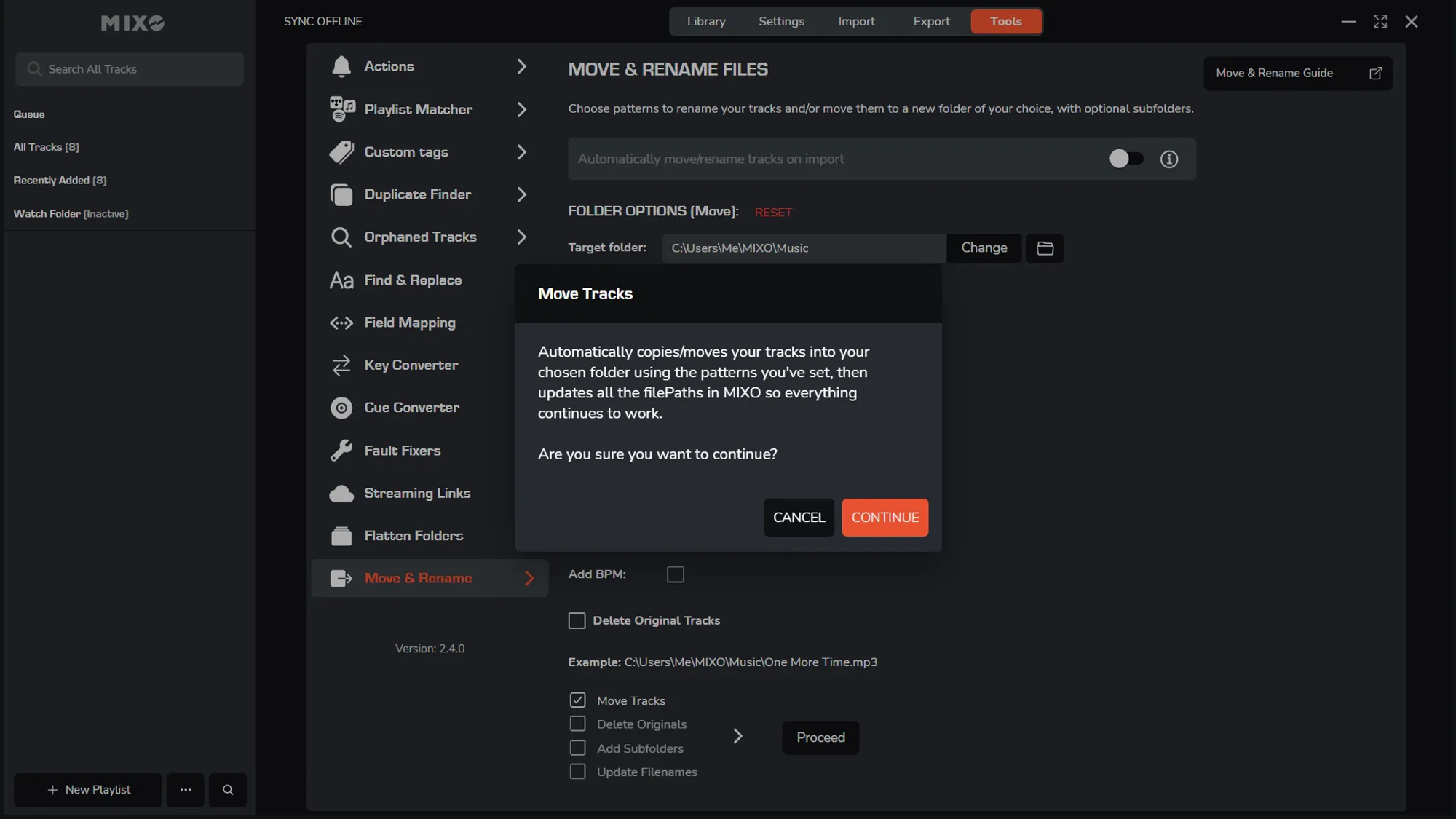Click the info icon beside auto-move toggle
Image resolution: width=1456 pixels, height=819 pixels.
coord(1168,159)
